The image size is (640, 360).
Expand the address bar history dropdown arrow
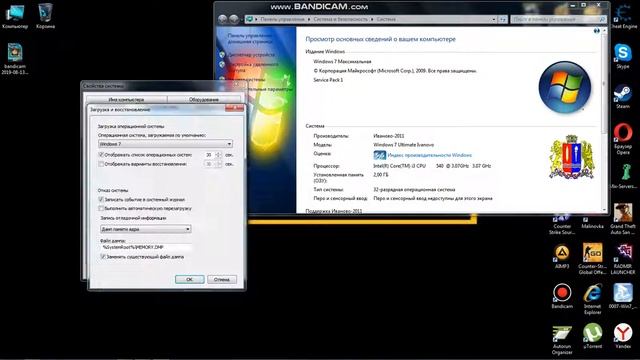[x=494, y=19]
